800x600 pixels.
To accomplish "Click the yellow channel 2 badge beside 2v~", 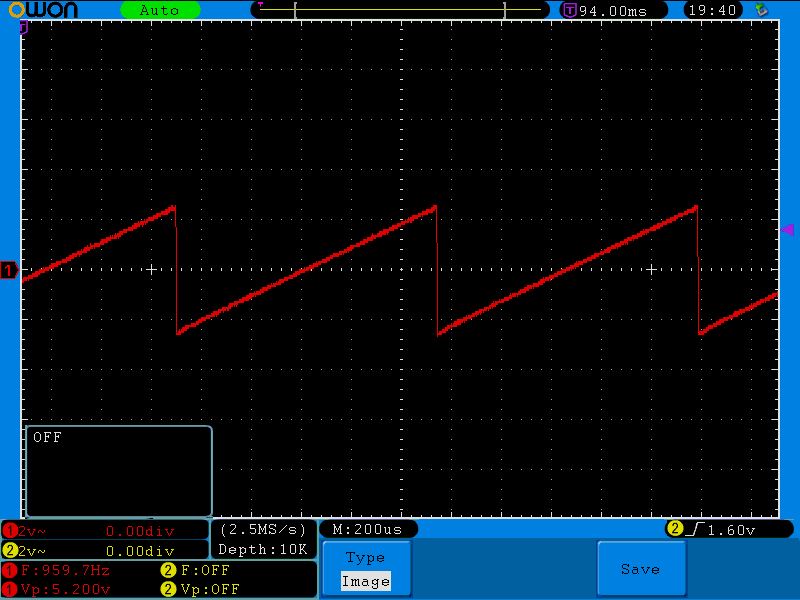I will [x=10, y=550].
